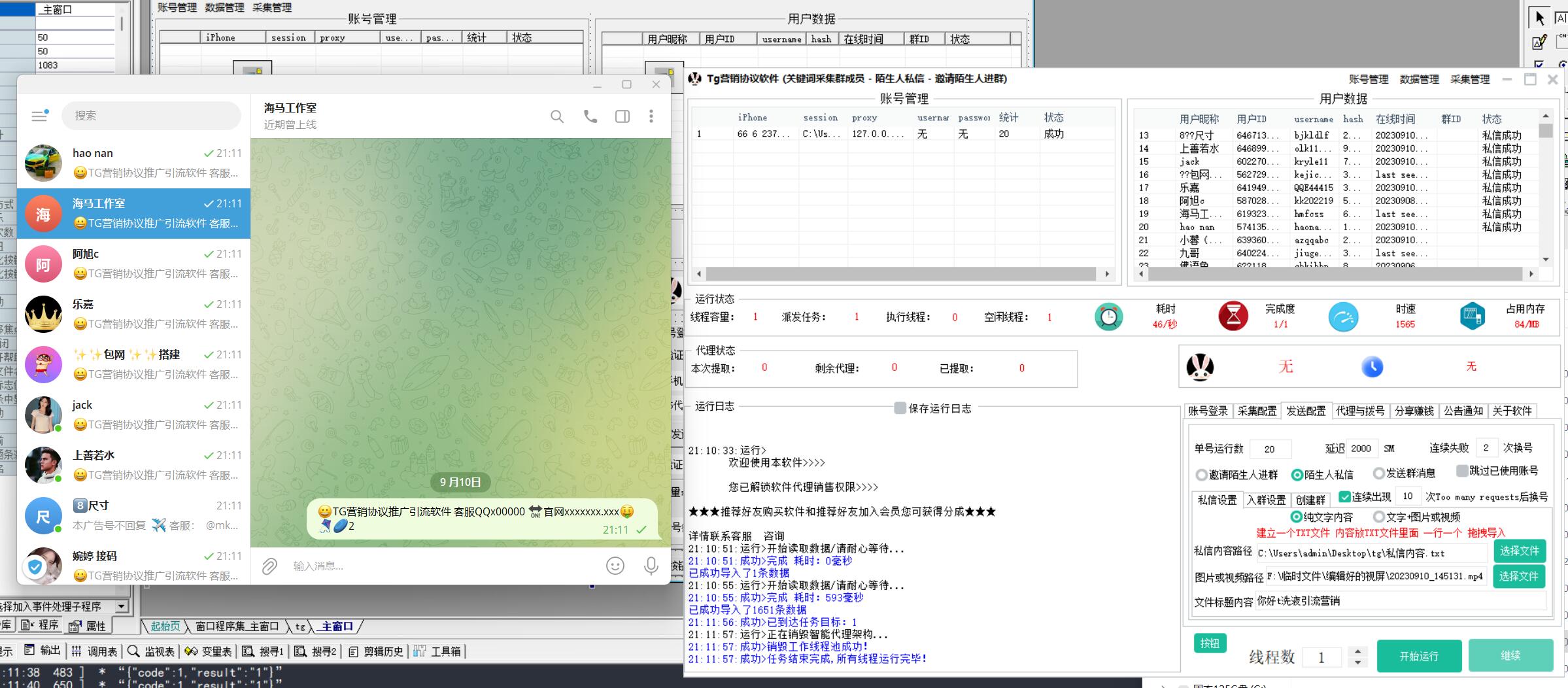Click the 开始运行 button

tap(1418, 656)
